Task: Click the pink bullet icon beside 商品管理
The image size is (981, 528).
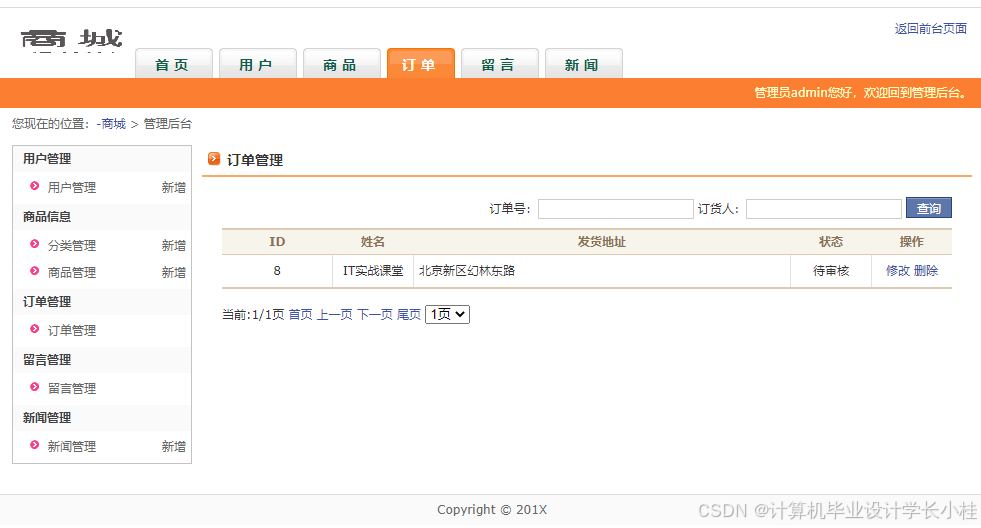Action: [x=34, y=271]
